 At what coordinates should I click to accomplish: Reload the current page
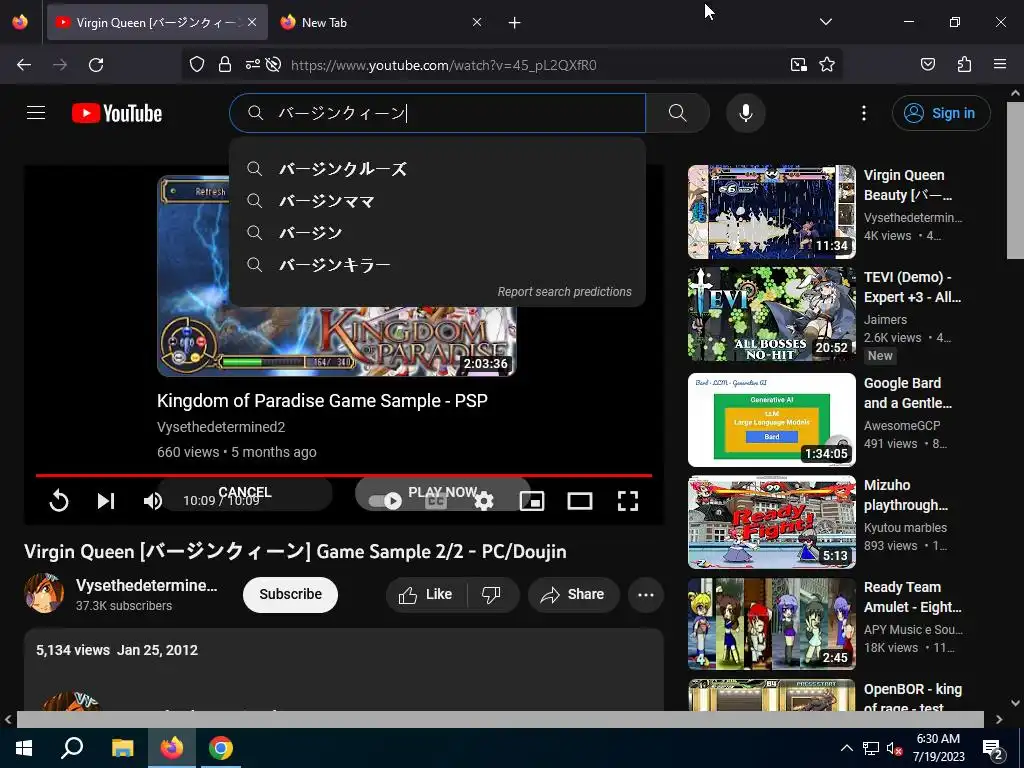(x=96, y=65)
